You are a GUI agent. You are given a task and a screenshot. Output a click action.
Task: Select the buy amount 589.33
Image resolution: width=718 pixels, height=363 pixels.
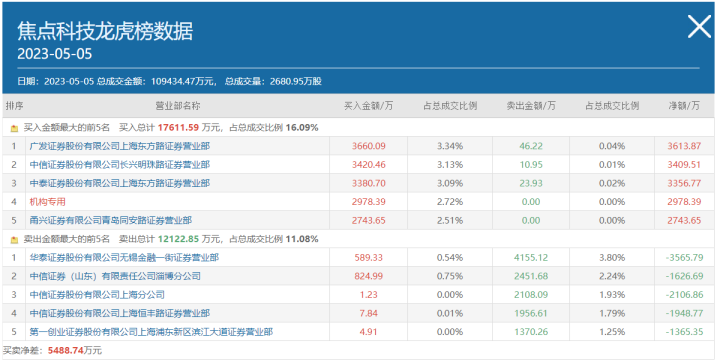(369, 258)
